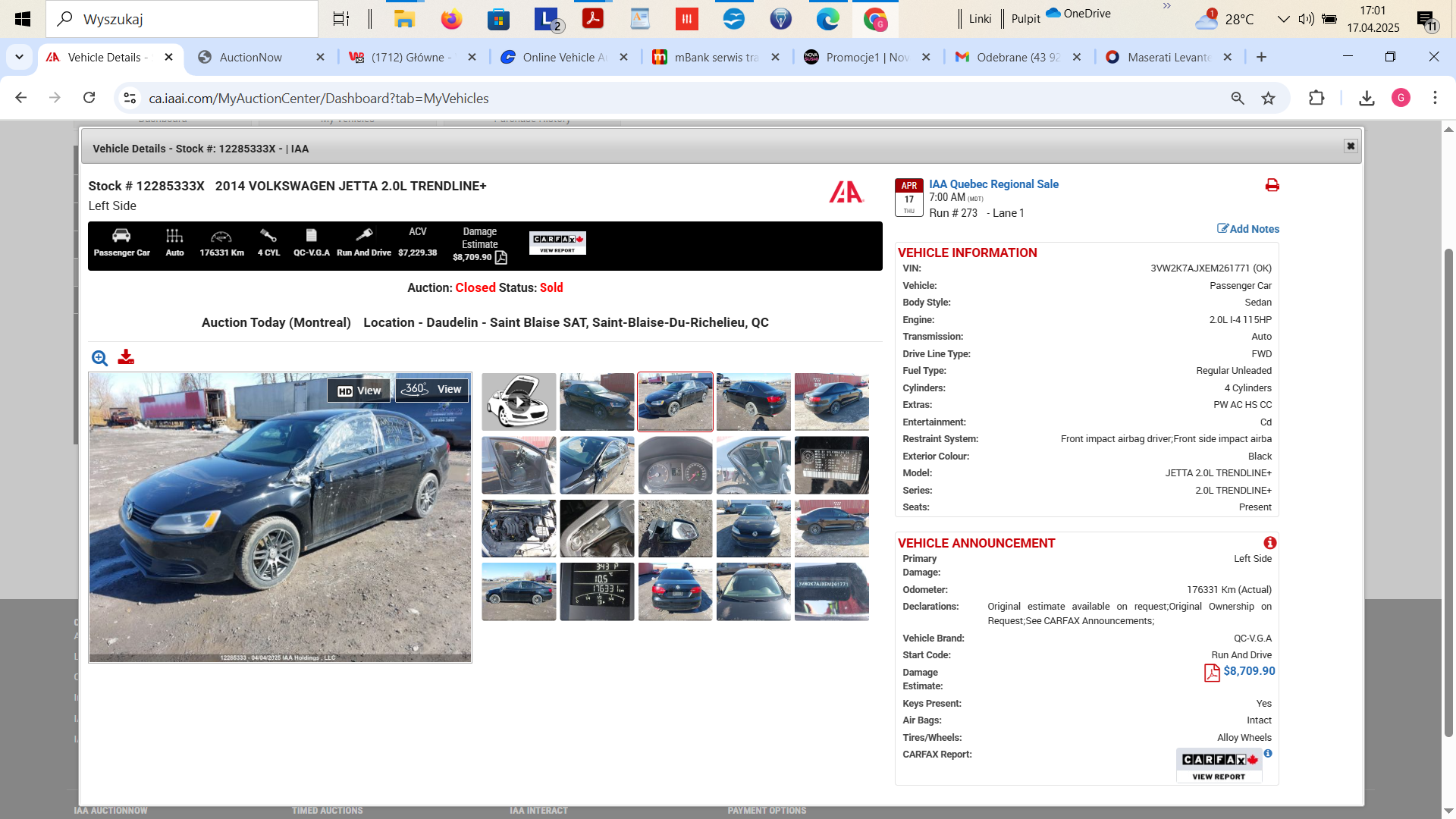Select the VIN windshield plate thumbnail

[832, 591]
